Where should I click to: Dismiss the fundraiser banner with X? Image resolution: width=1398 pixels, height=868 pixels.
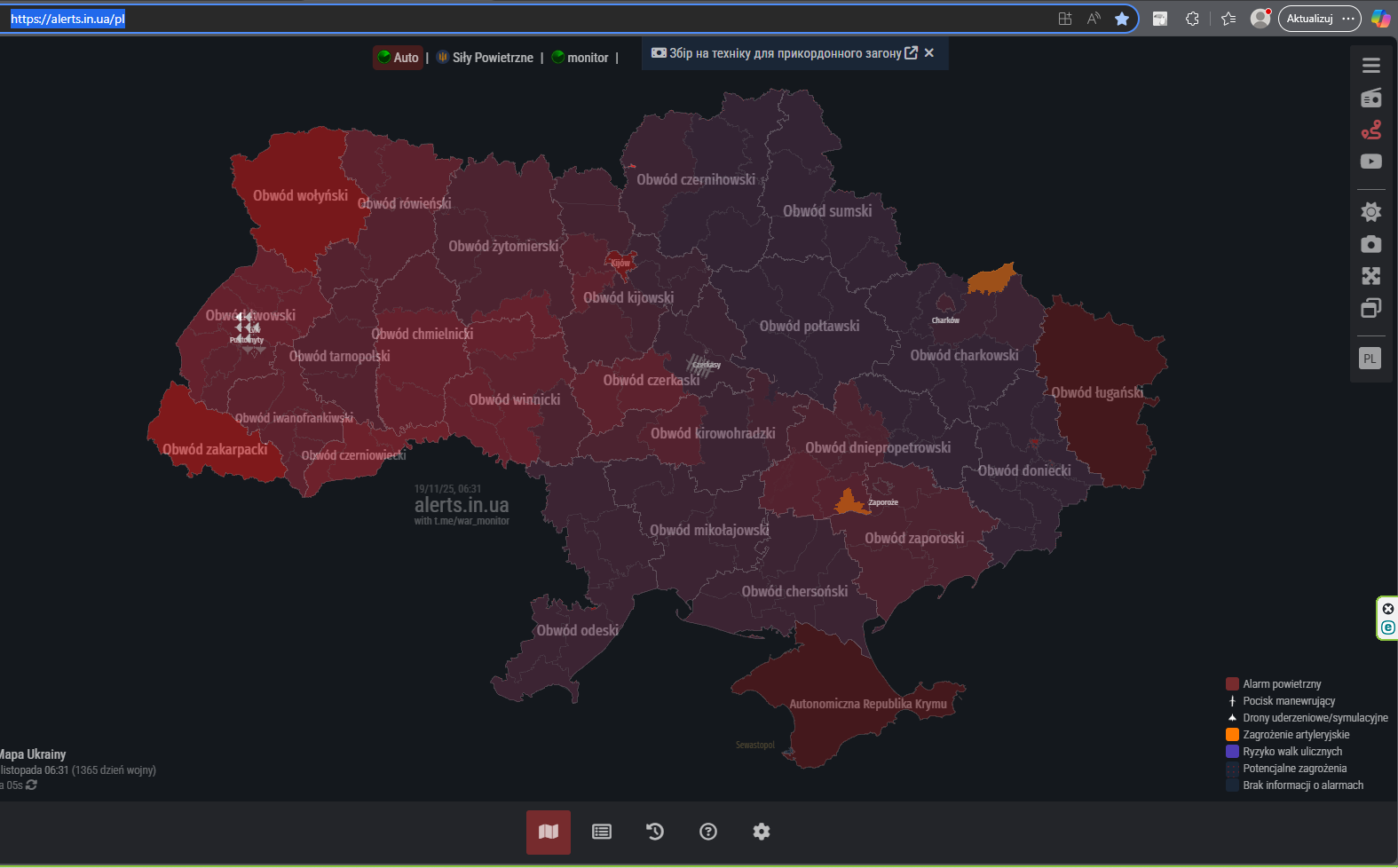[928, 53]
